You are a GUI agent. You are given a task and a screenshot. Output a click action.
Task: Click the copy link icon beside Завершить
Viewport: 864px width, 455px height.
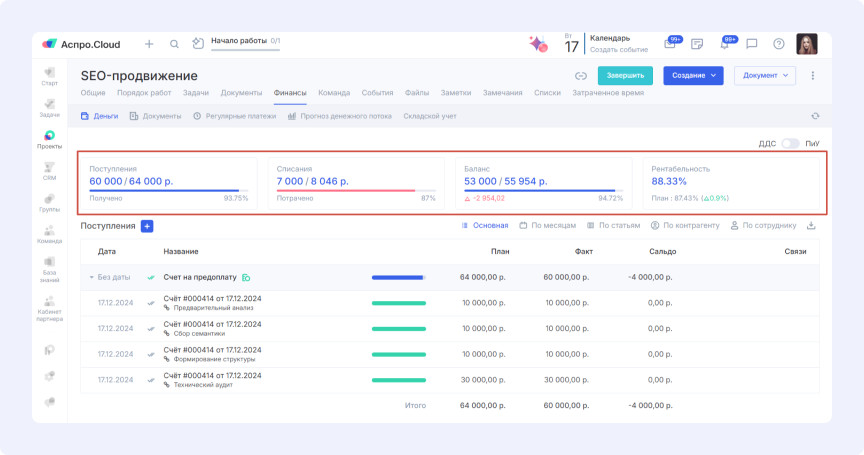point(580,75)
